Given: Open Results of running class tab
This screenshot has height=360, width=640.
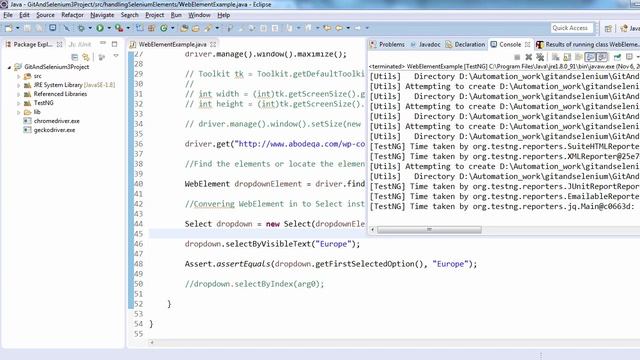Looking at the screenshot, I should tap(587, 44).
